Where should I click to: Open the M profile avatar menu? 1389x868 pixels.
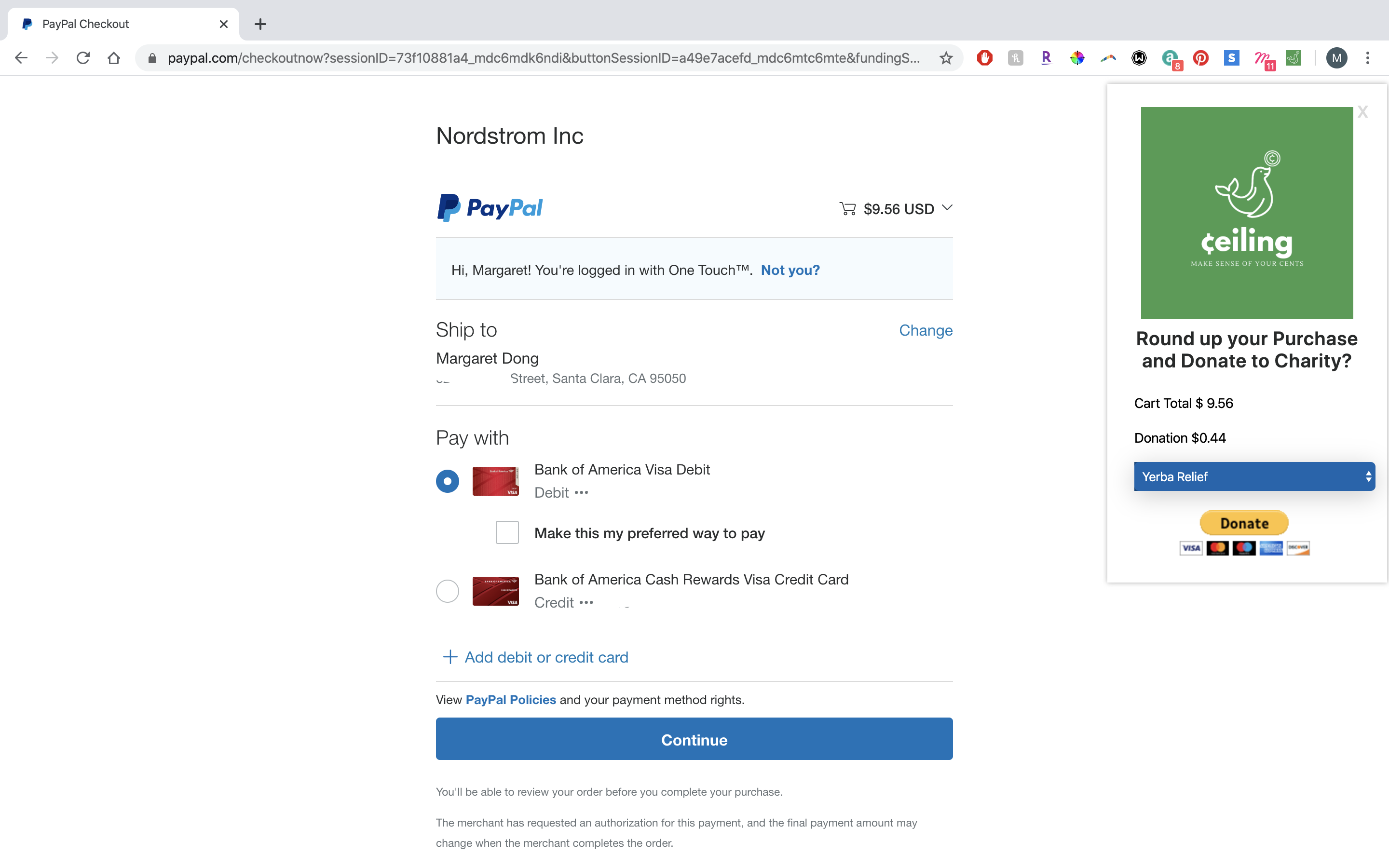[1336, 58]
